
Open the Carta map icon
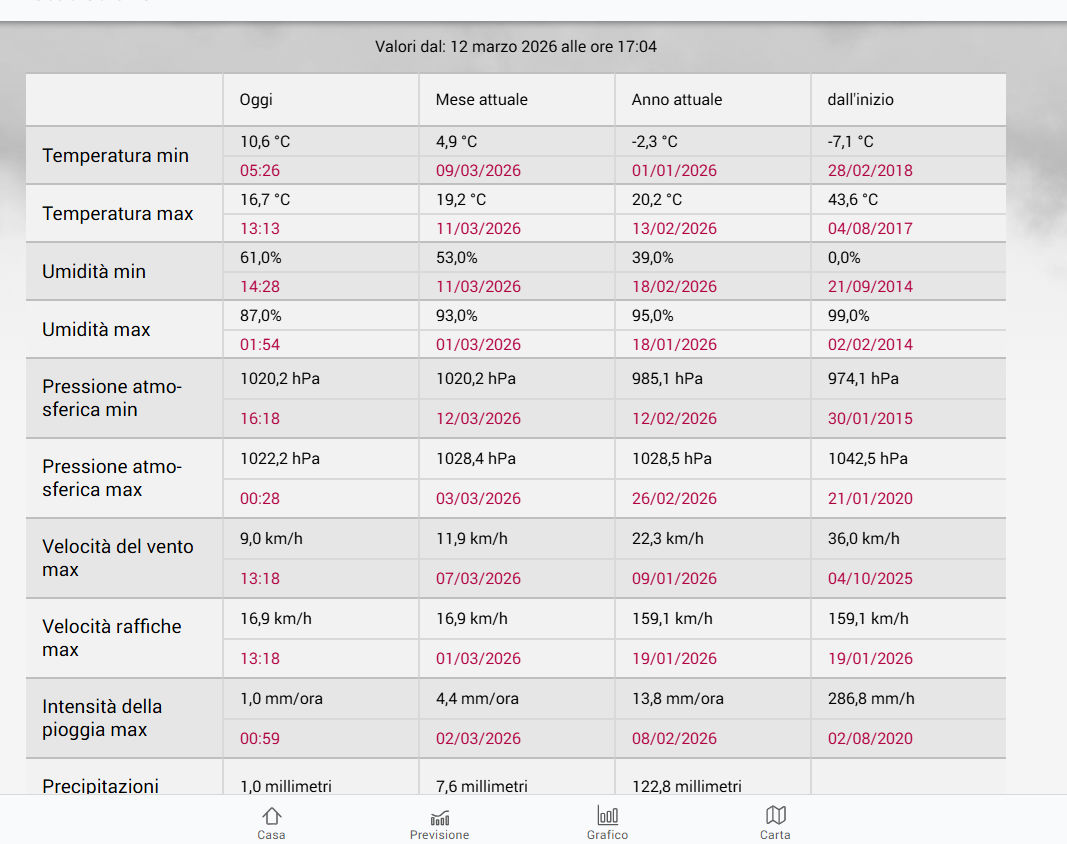pos(775,816)
